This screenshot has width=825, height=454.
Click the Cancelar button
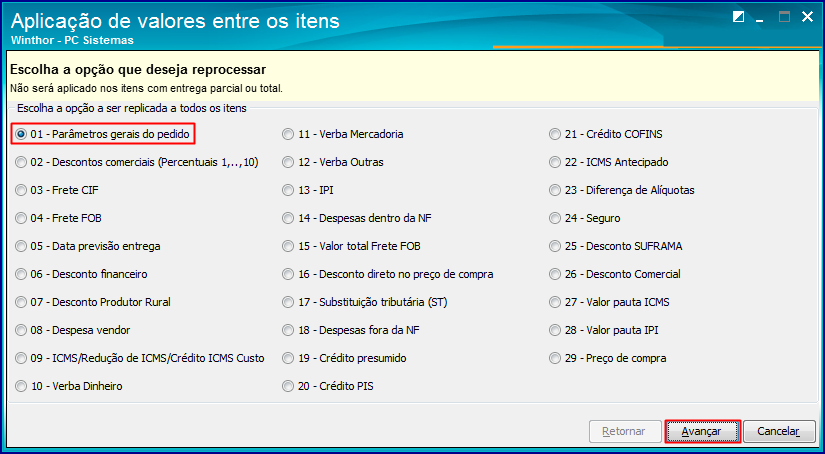coord(779,431)
